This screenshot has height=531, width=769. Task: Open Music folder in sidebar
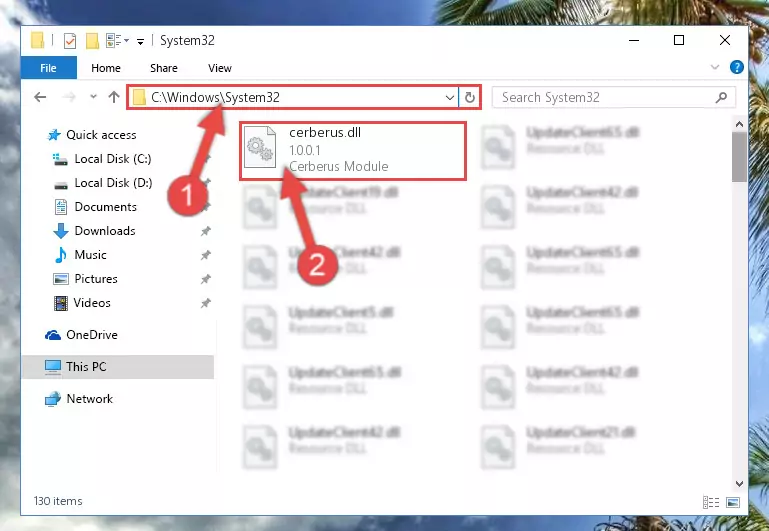coord(90,255)
